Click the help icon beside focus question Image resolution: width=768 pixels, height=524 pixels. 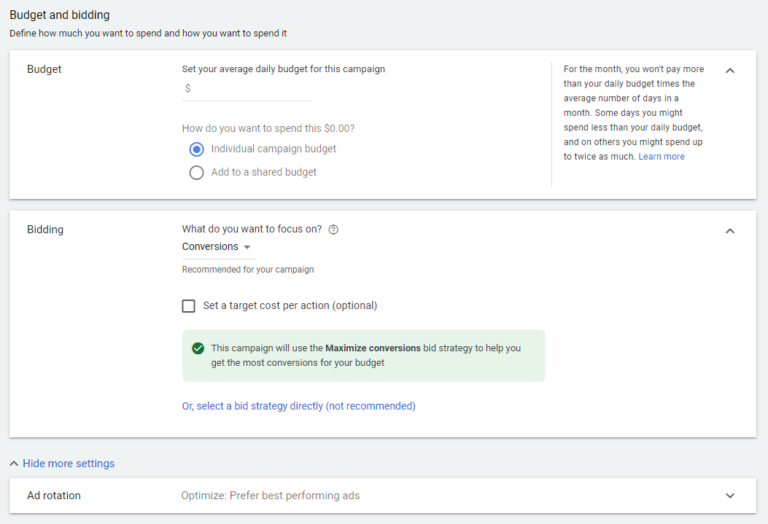point(333,230)
